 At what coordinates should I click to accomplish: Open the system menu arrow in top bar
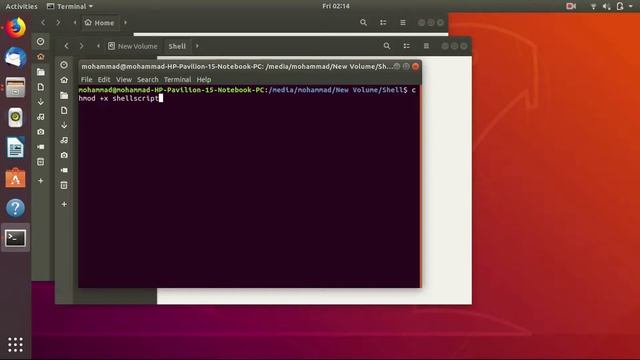[632, 6]
